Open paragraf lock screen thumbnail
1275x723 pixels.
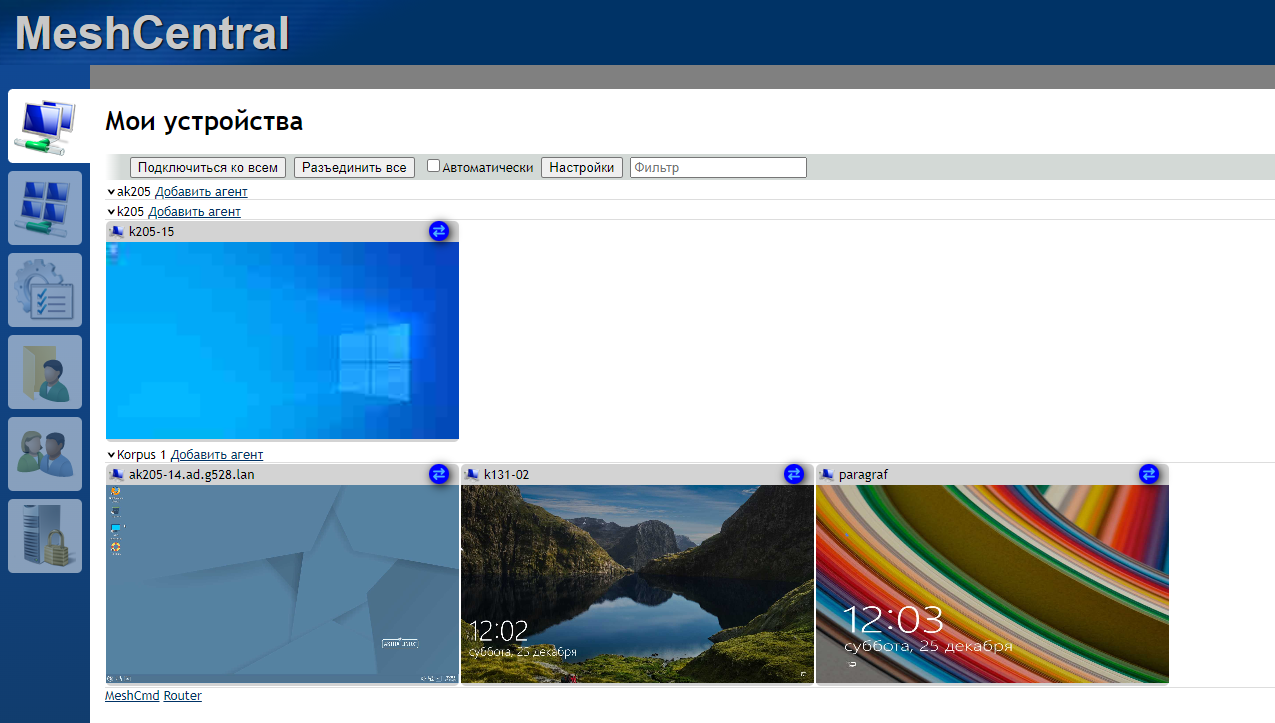coord(992,584)
